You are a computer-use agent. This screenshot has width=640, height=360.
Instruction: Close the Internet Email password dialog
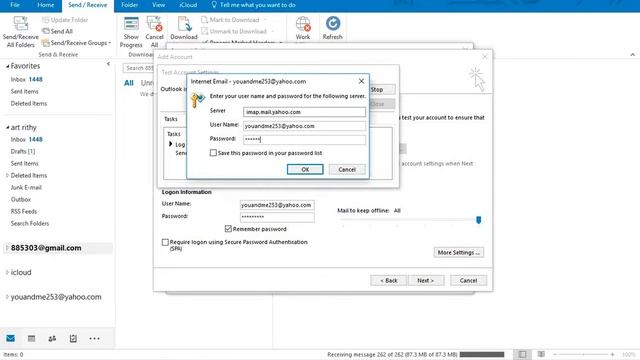(361, 81)
